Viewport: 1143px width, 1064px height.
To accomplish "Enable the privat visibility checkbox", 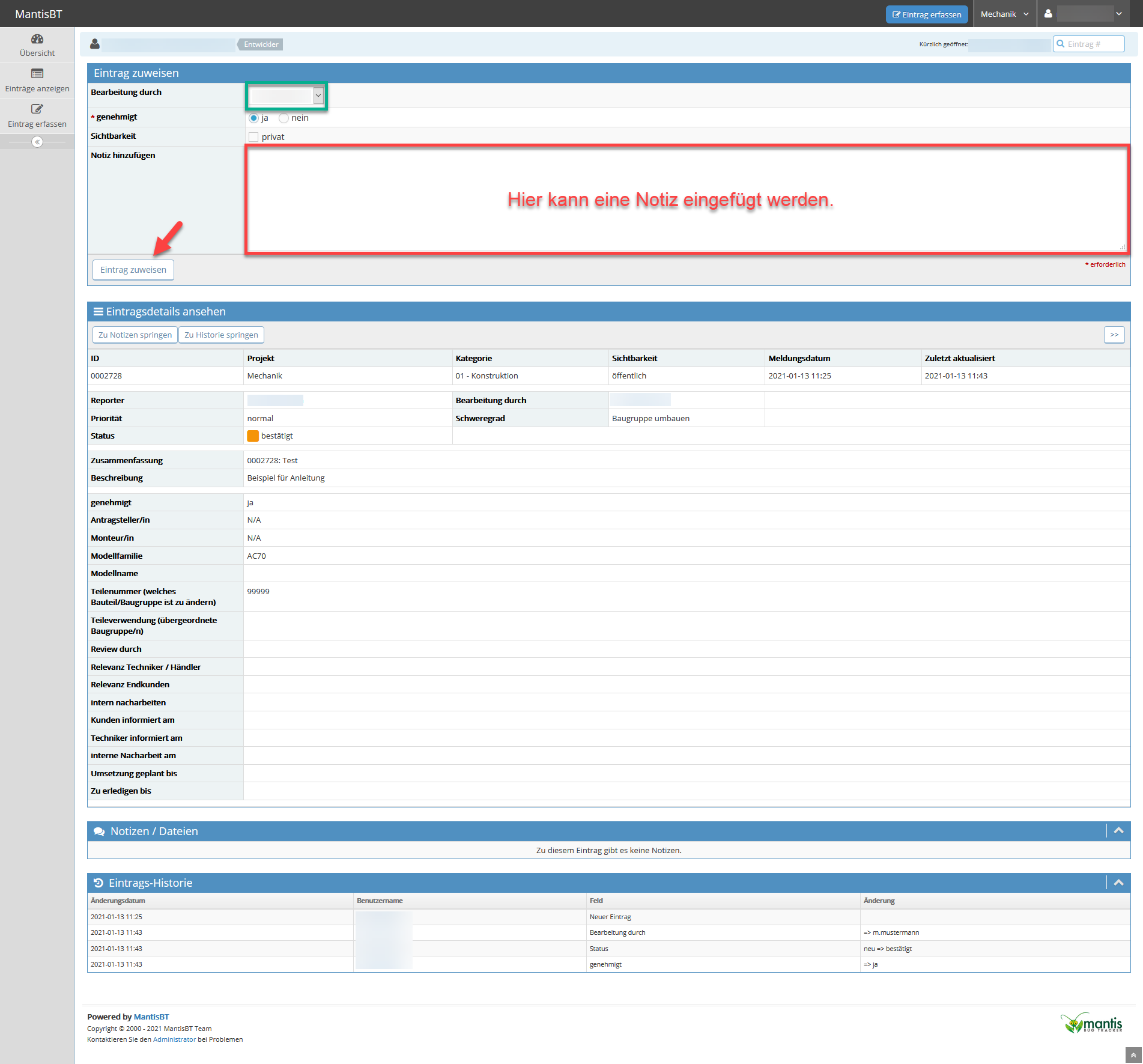I will [253, 137].
